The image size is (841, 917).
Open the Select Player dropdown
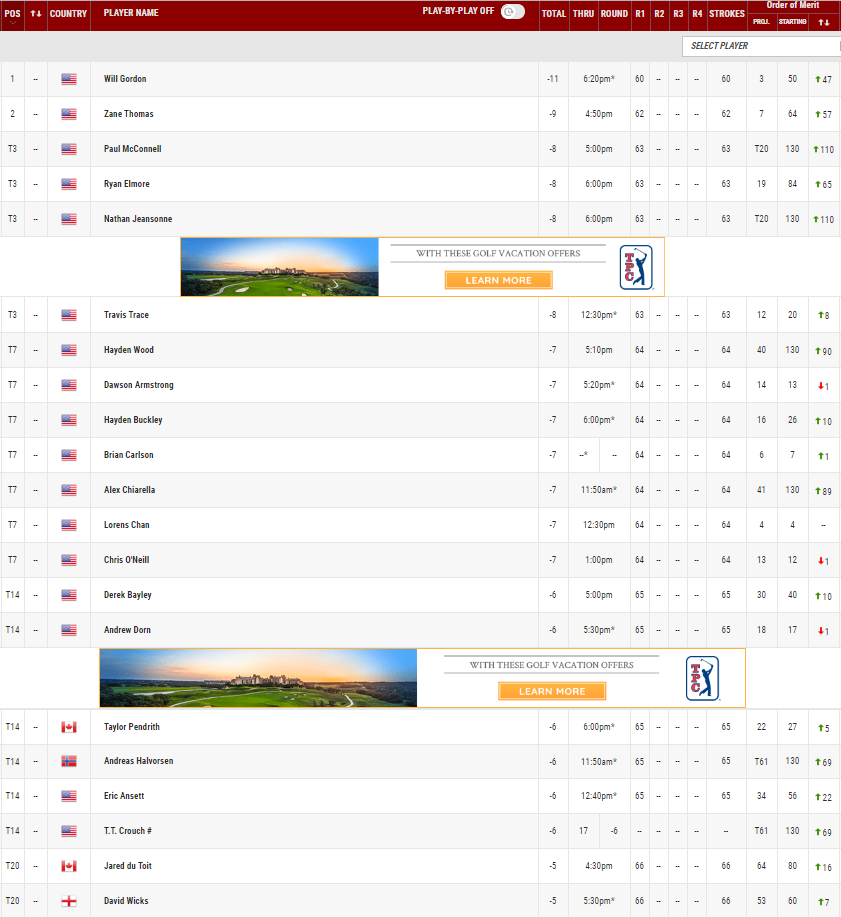pos(760,46)
